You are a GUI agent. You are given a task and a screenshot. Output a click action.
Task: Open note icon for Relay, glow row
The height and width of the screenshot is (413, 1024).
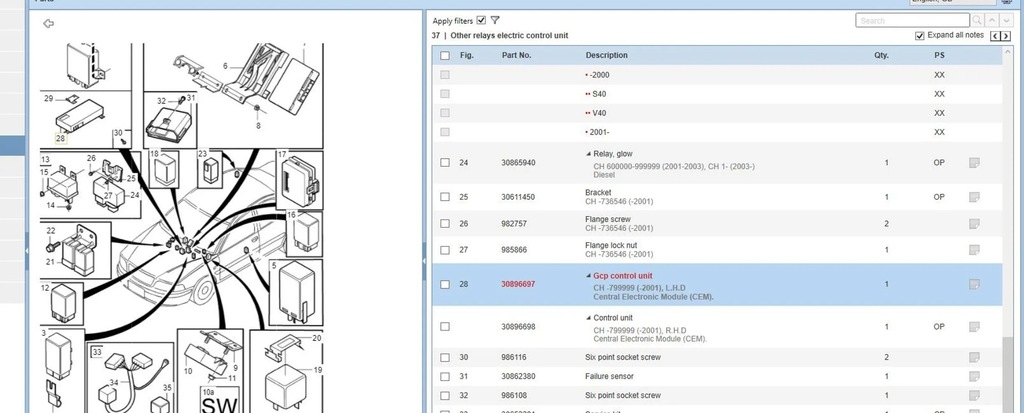(x=974, y=163)
